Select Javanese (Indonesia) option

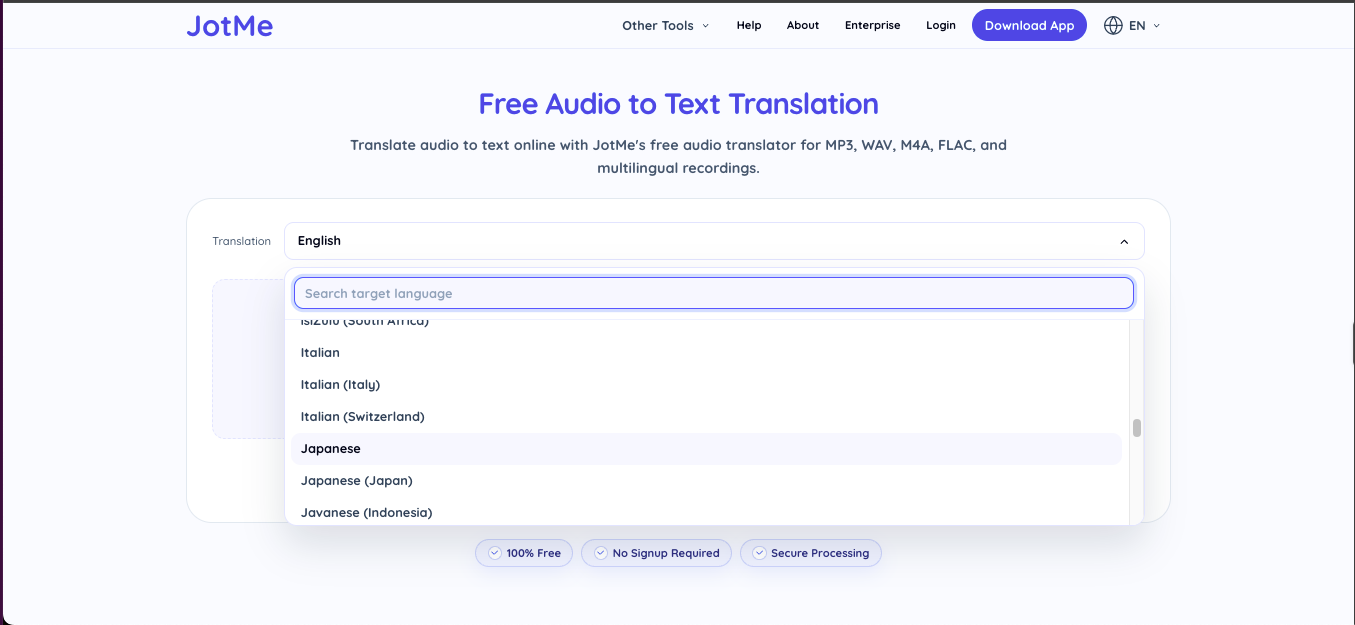[x=705, y=513]
